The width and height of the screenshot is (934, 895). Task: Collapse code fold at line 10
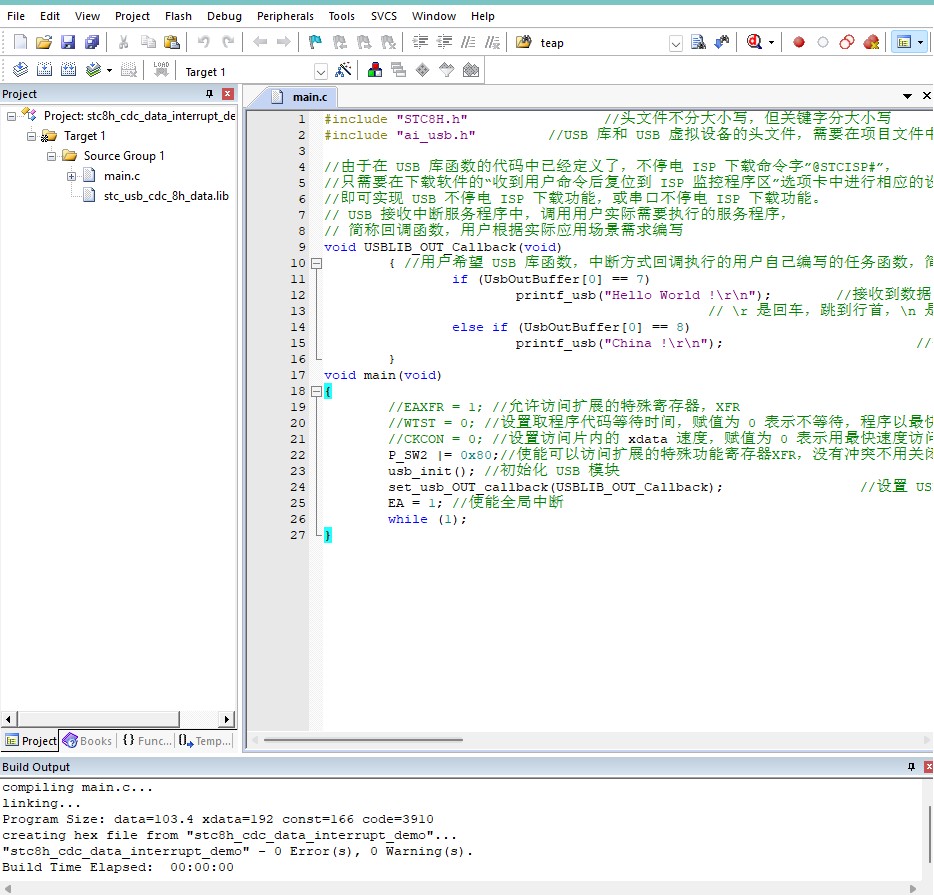[317, 263]
